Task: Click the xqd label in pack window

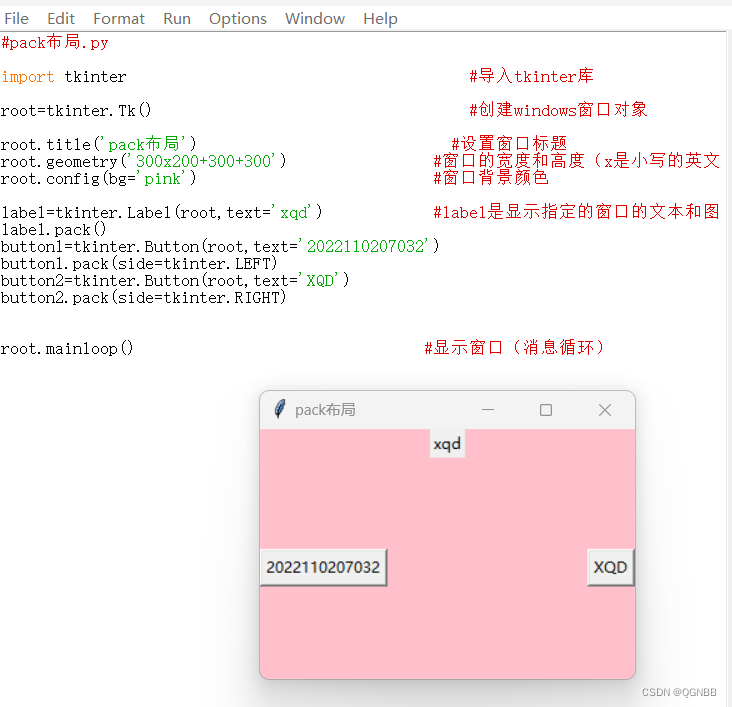Action: tap(447, 444)
